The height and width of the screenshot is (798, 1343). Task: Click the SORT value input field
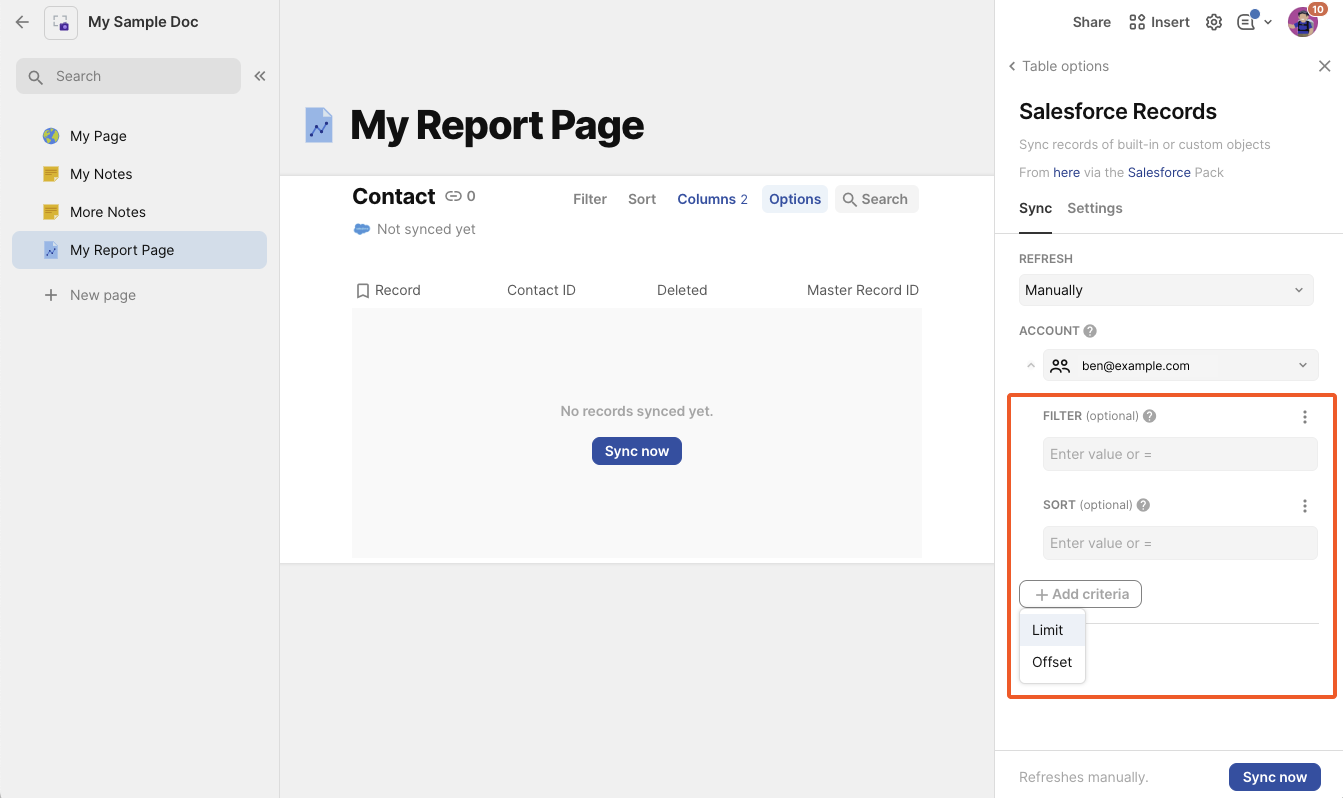click(x=1180, y=543)
